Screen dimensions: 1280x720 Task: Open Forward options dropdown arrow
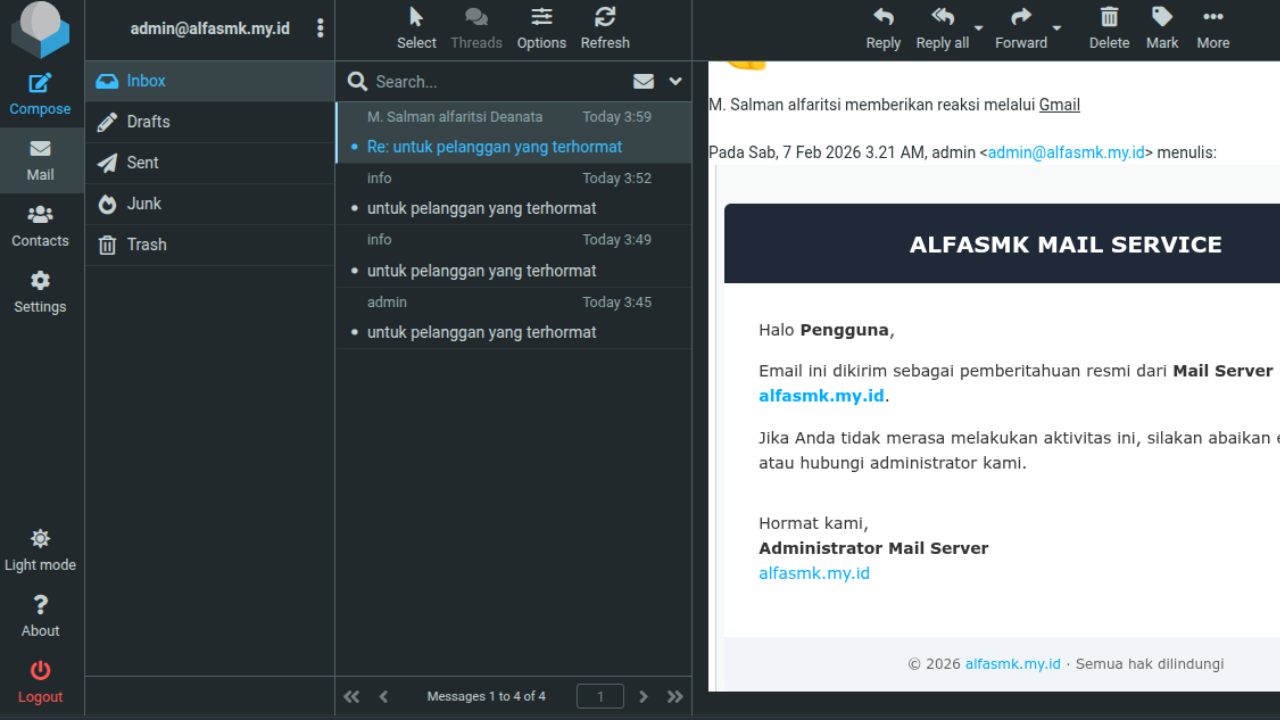pyautogui.click(x=1057, y=29)
